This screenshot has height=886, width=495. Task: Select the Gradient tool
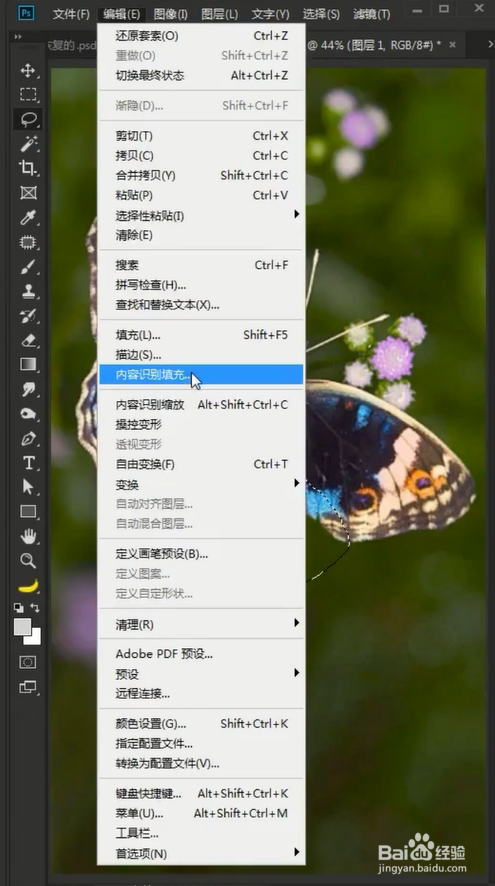point(28,364)
